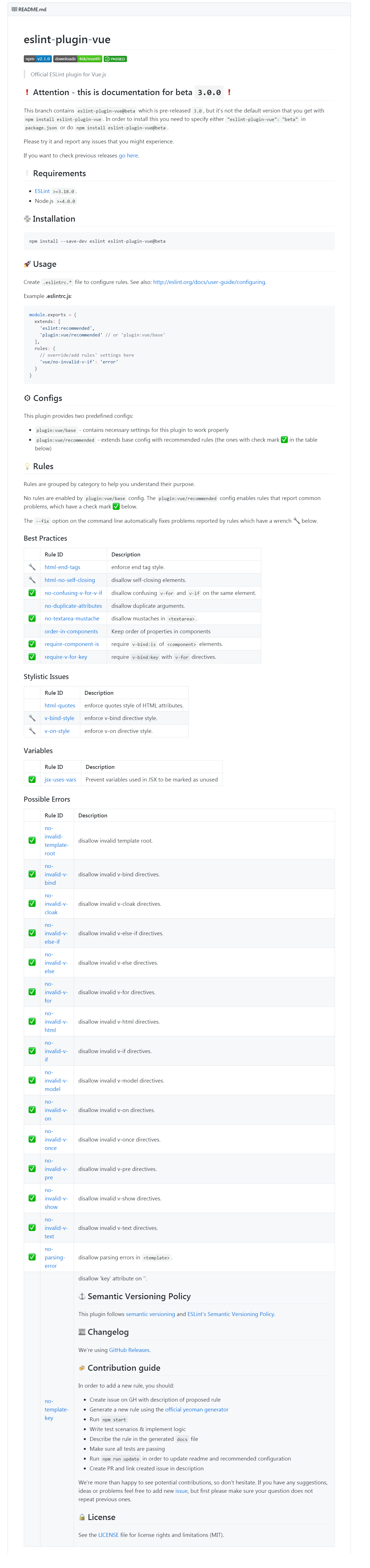The height and width of the screenshot is (1568, 370).
Task: Open the v-bind-style rule link
Action: [59, 718]
